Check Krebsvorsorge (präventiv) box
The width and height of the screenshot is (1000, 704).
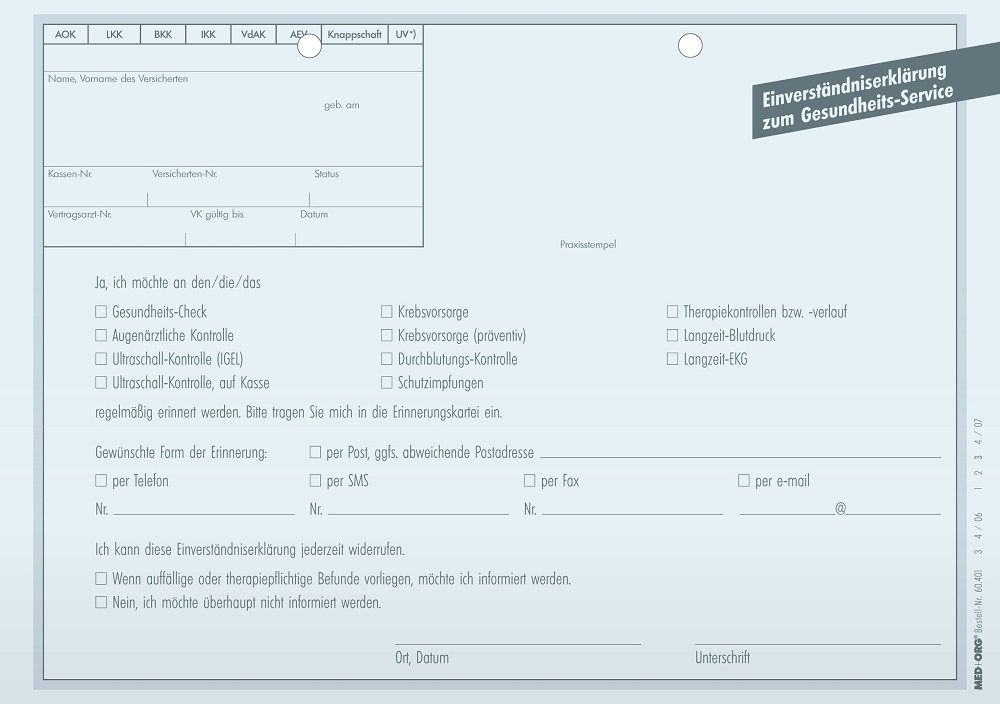pos(386,335)
